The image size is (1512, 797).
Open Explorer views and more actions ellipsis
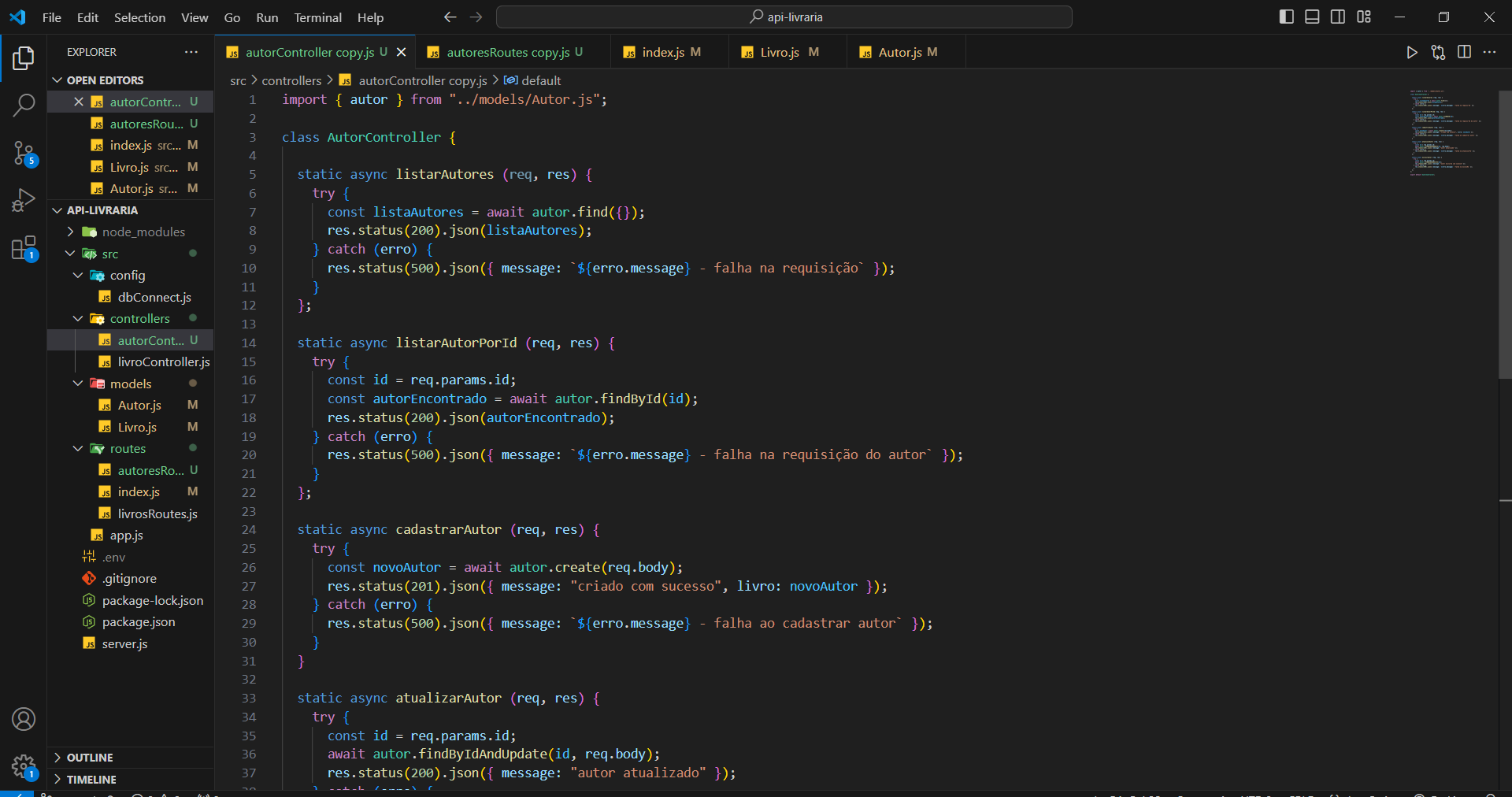191,52
